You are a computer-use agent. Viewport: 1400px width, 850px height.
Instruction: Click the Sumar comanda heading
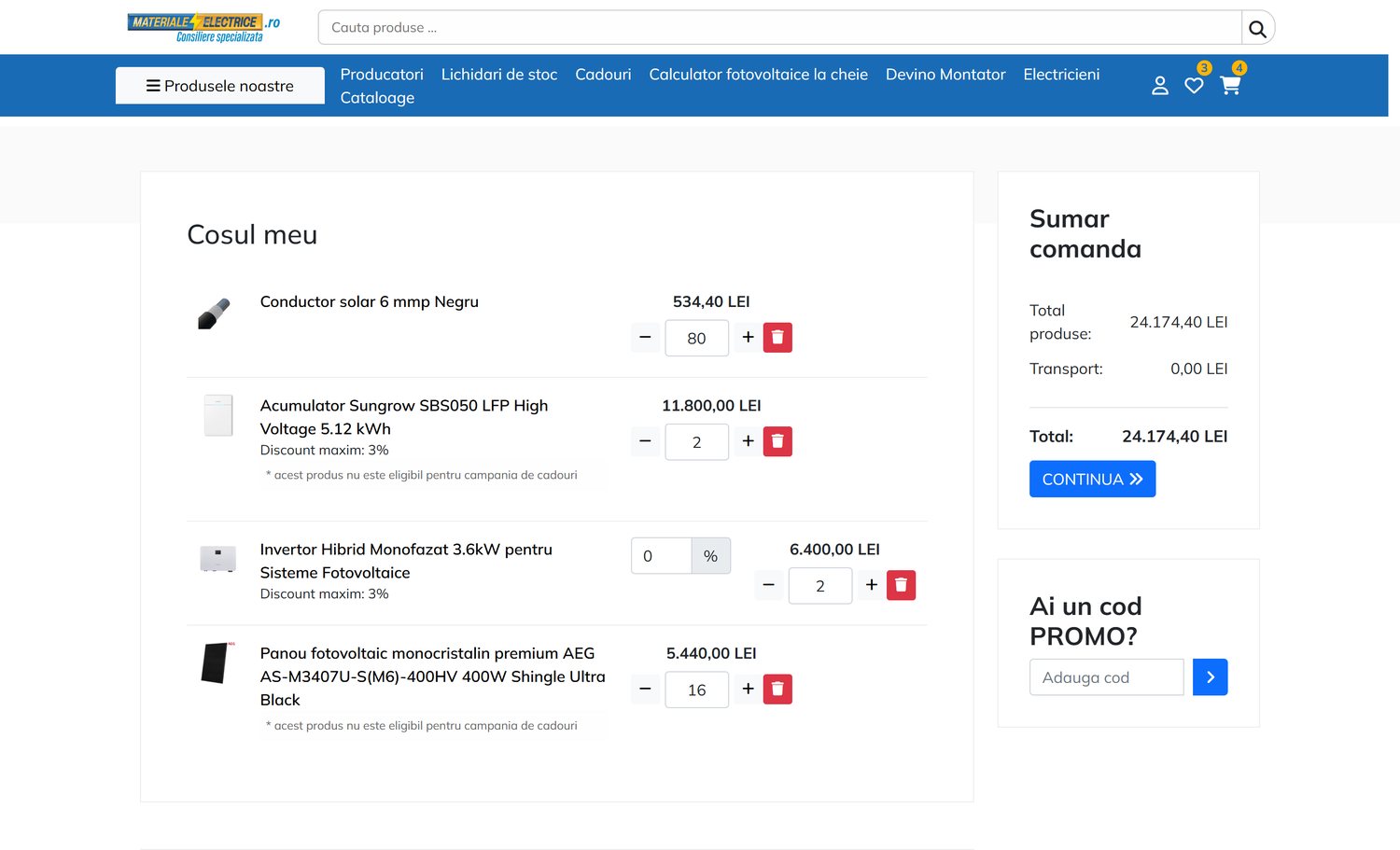[1085, 233]
